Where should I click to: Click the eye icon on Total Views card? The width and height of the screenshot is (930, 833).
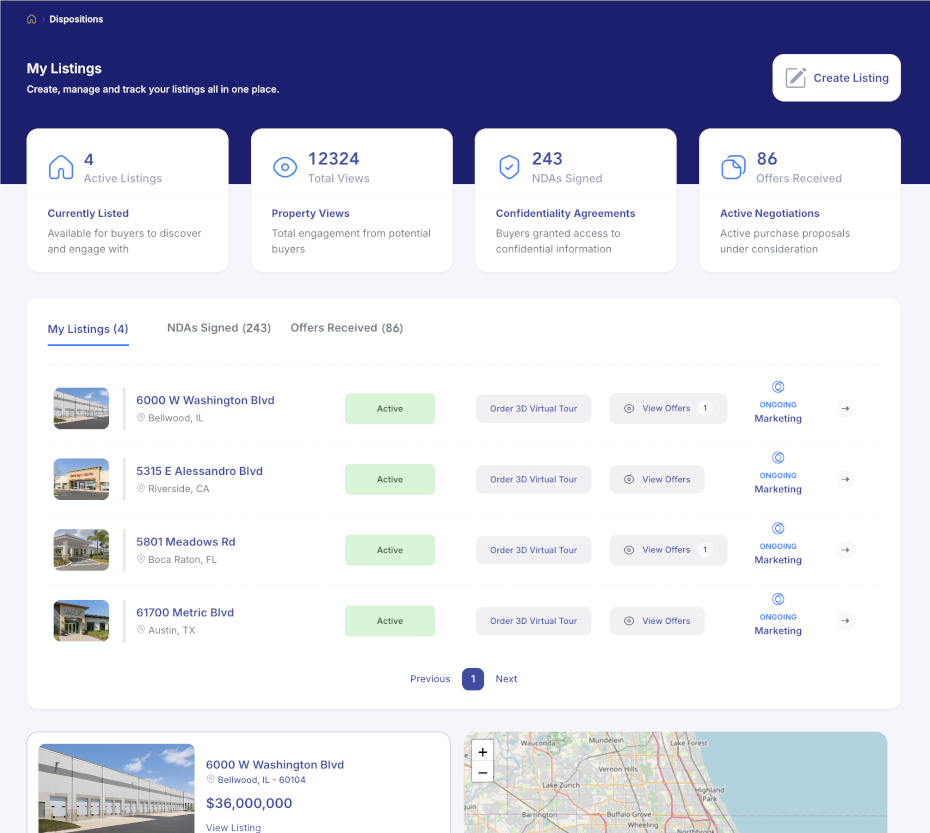point(286,166)
